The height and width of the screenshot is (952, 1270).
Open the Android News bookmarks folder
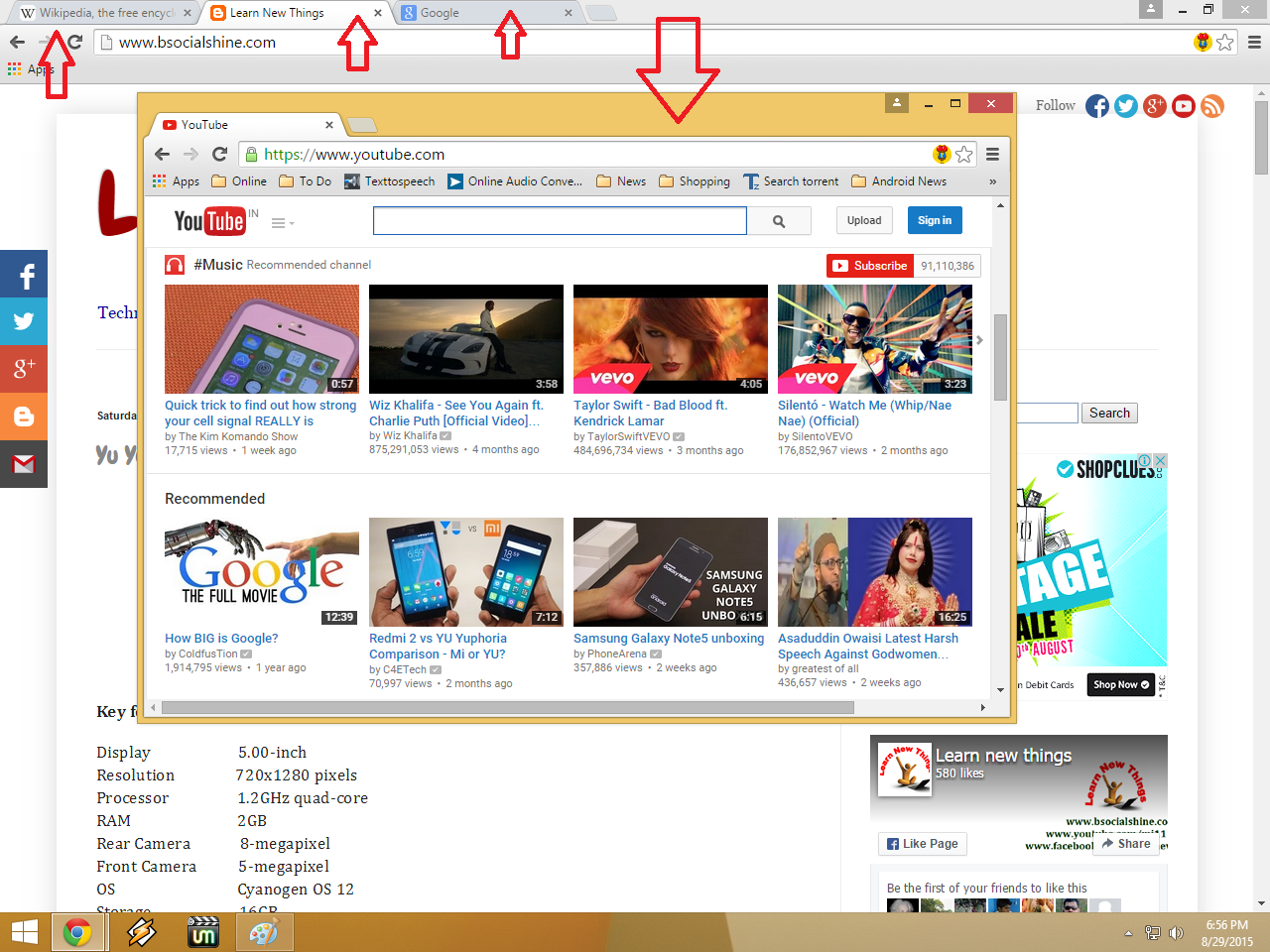point(899,181)
